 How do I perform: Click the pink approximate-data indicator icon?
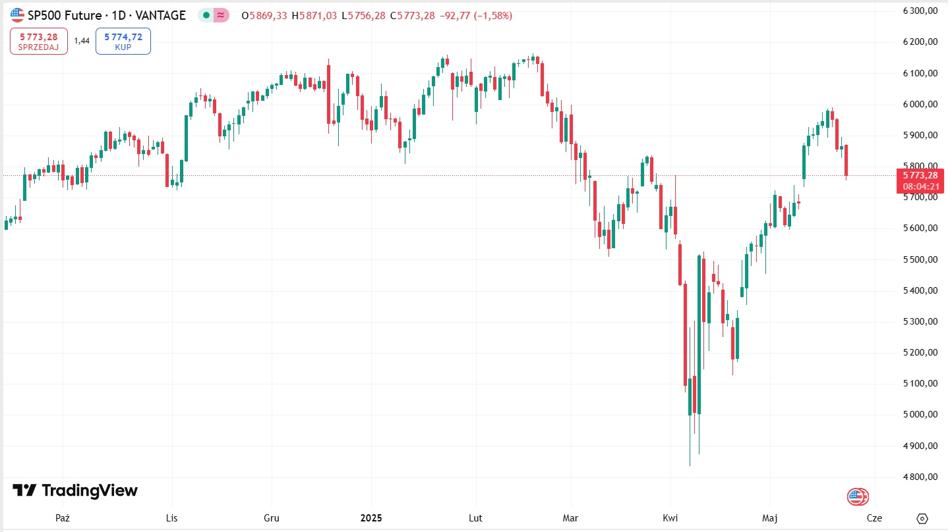[220, 15]
